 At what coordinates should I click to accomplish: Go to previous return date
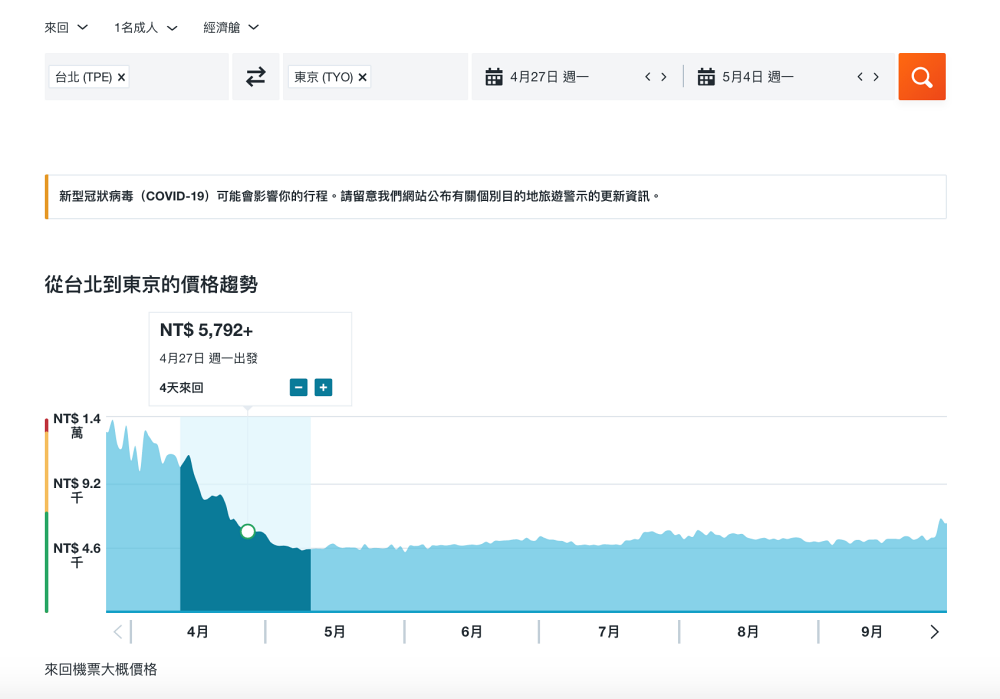point(860,77)
